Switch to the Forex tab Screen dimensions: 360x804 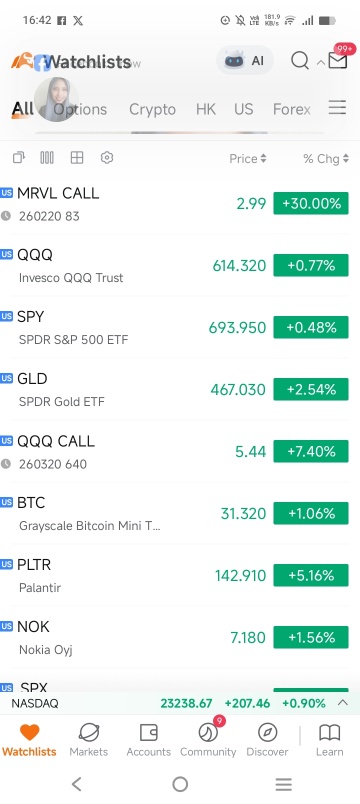point(291,109)
